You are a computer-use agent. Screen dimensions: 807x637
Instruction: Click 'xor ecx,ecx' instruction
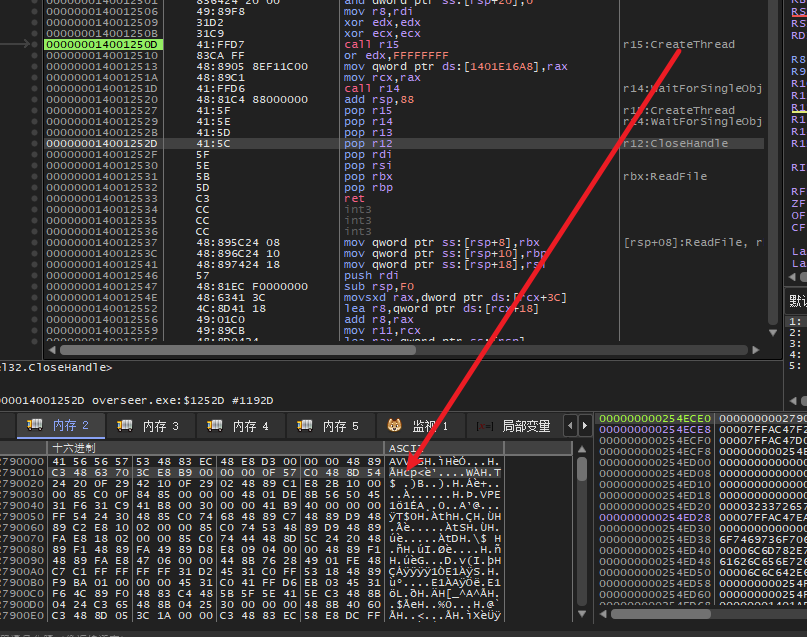click(x=382, y=33)
